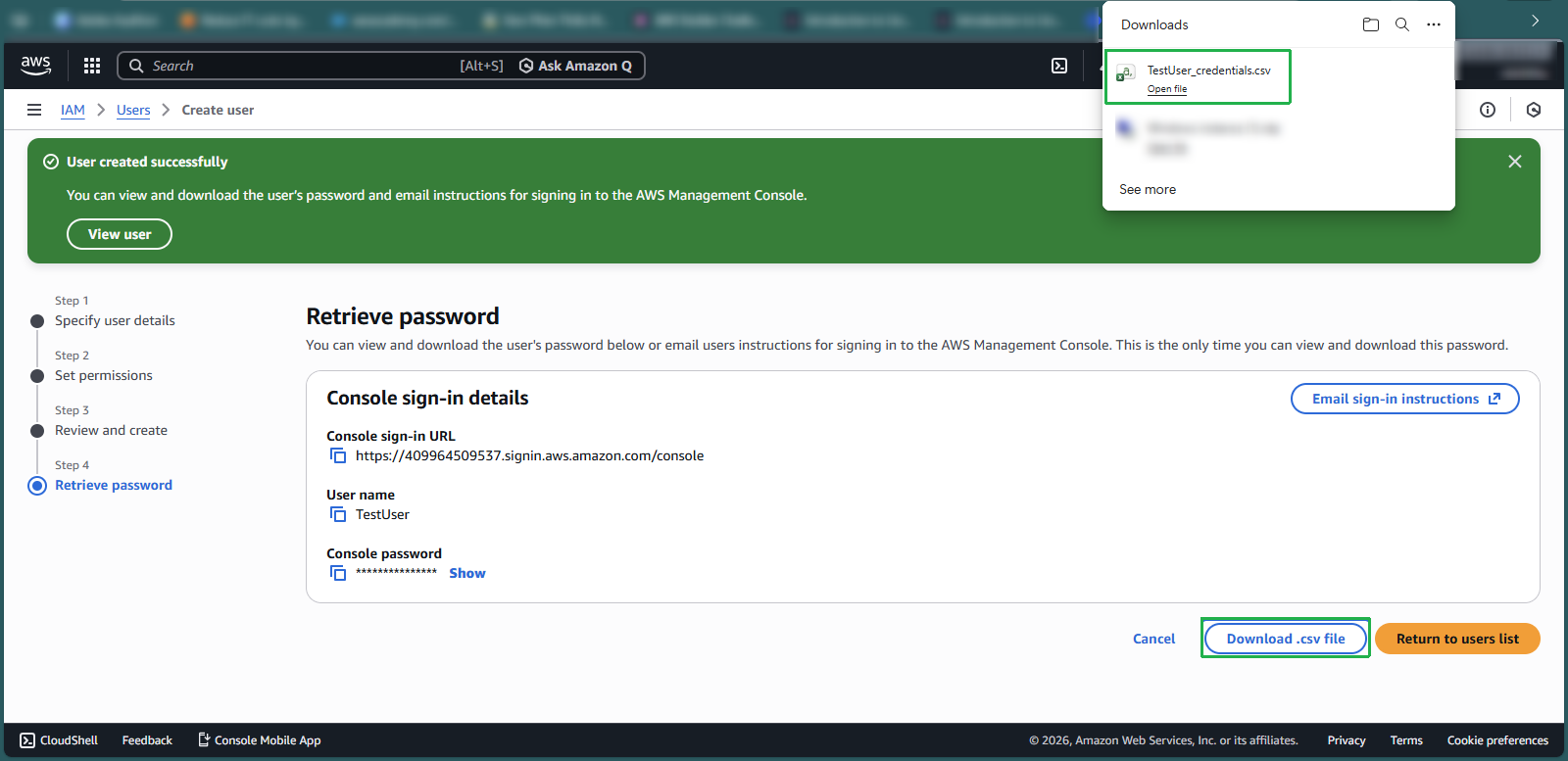Copy the Console password
The image size is (1568, 761).
click(338, 574)
